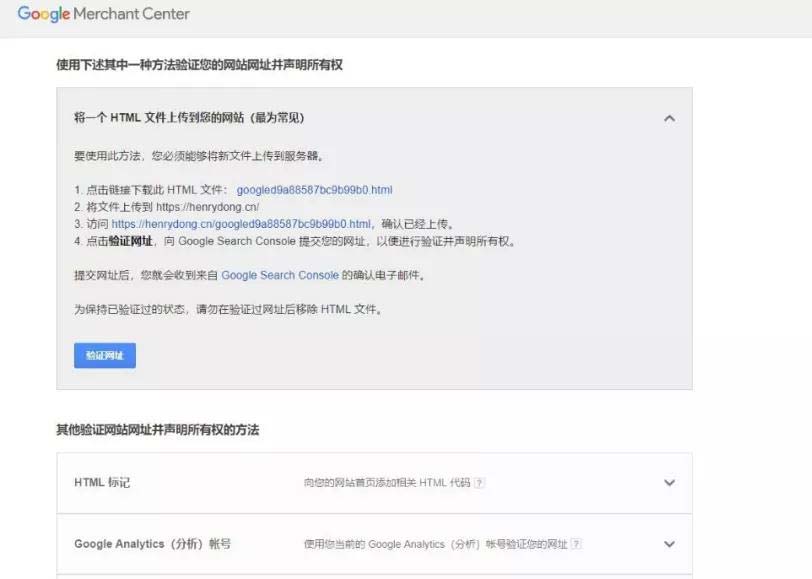Click the text https://henrydong.cn/ in step 2
Screen dimensions: 812x579
pyautogui.click(x=207, y=207)
